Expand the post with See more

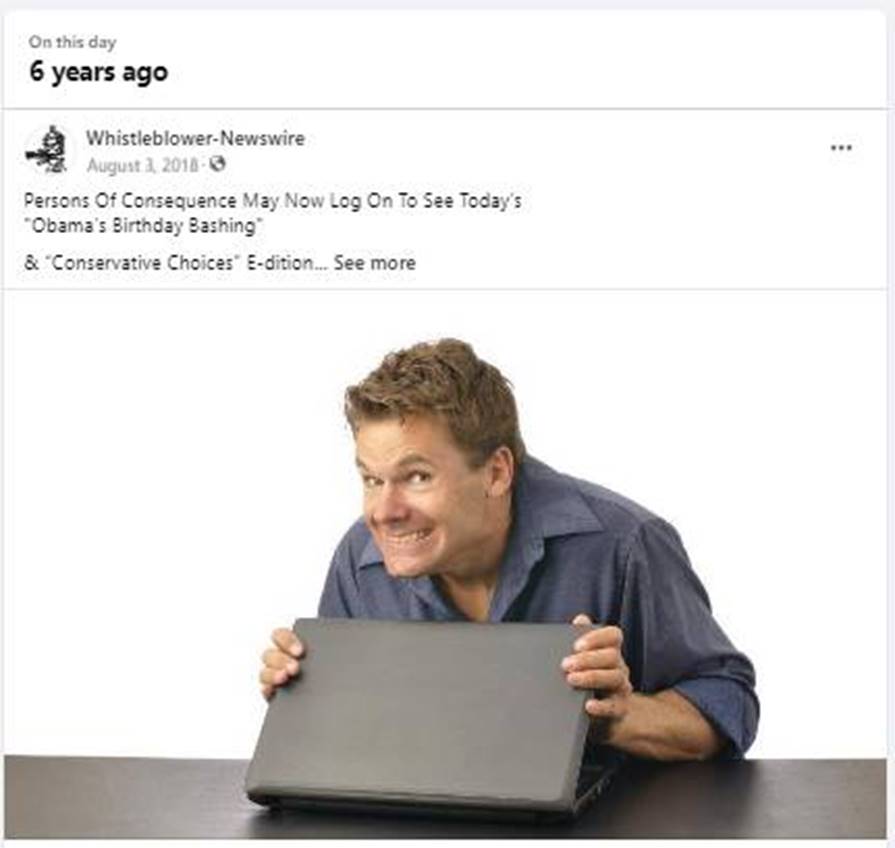[374, 263]
